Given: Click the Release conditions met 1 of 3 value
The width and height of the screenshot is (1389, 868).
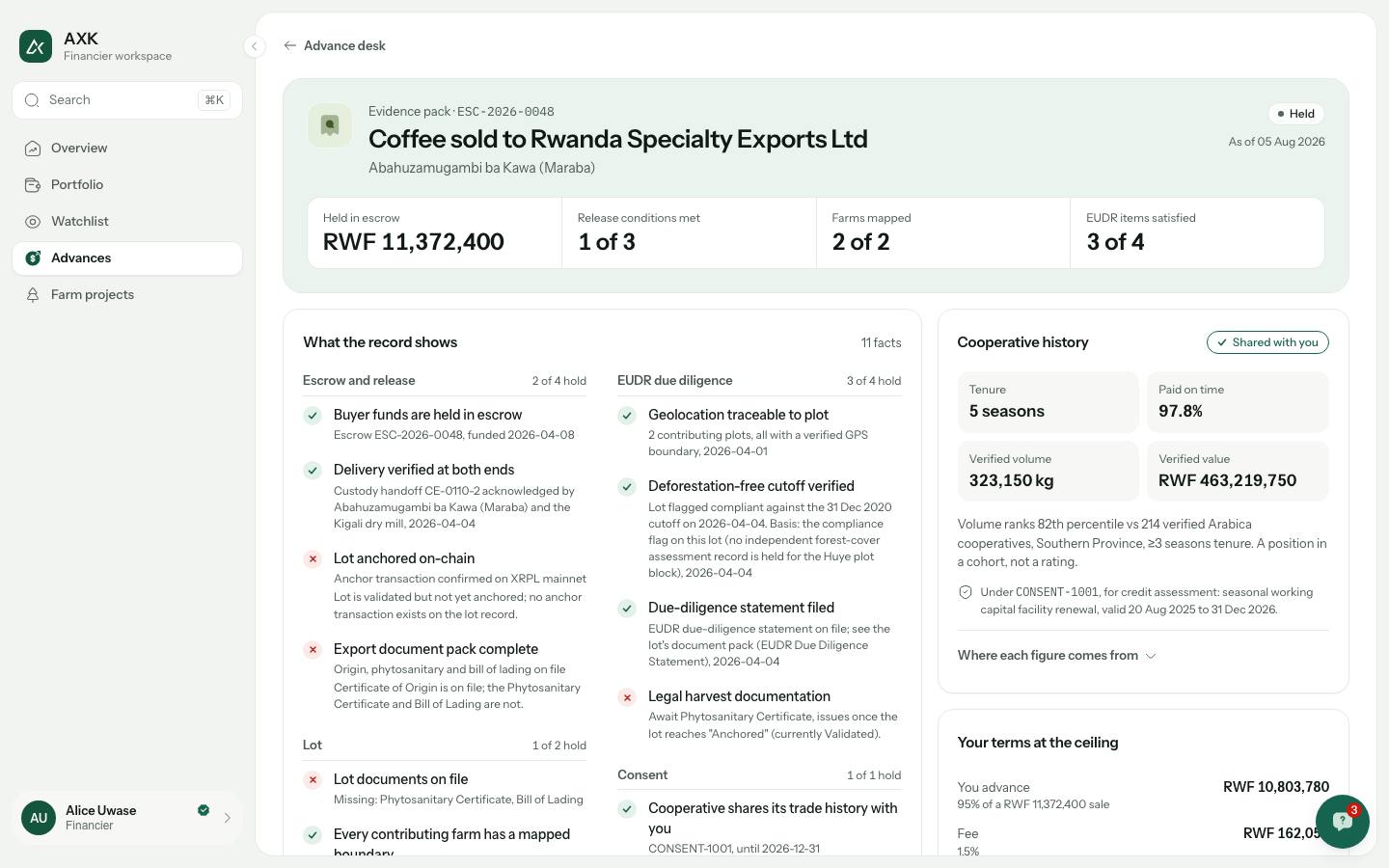Looking at the screenshot, I should click(607, 242).
